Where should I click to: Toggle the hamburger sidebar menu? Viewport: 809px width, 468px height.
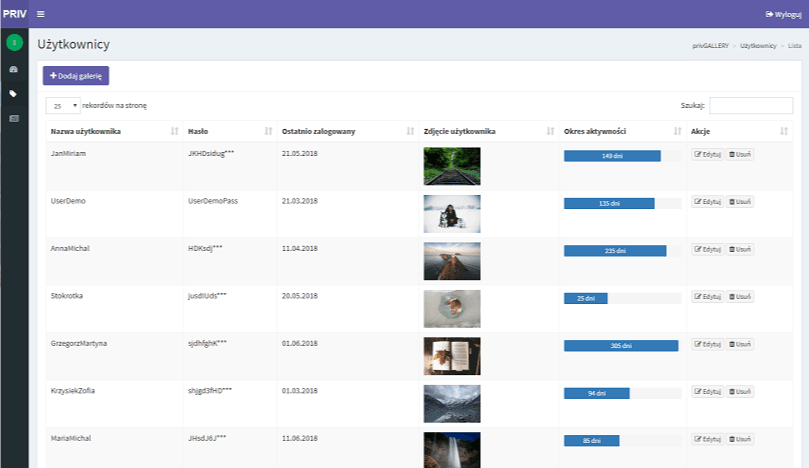pos(40,14)
